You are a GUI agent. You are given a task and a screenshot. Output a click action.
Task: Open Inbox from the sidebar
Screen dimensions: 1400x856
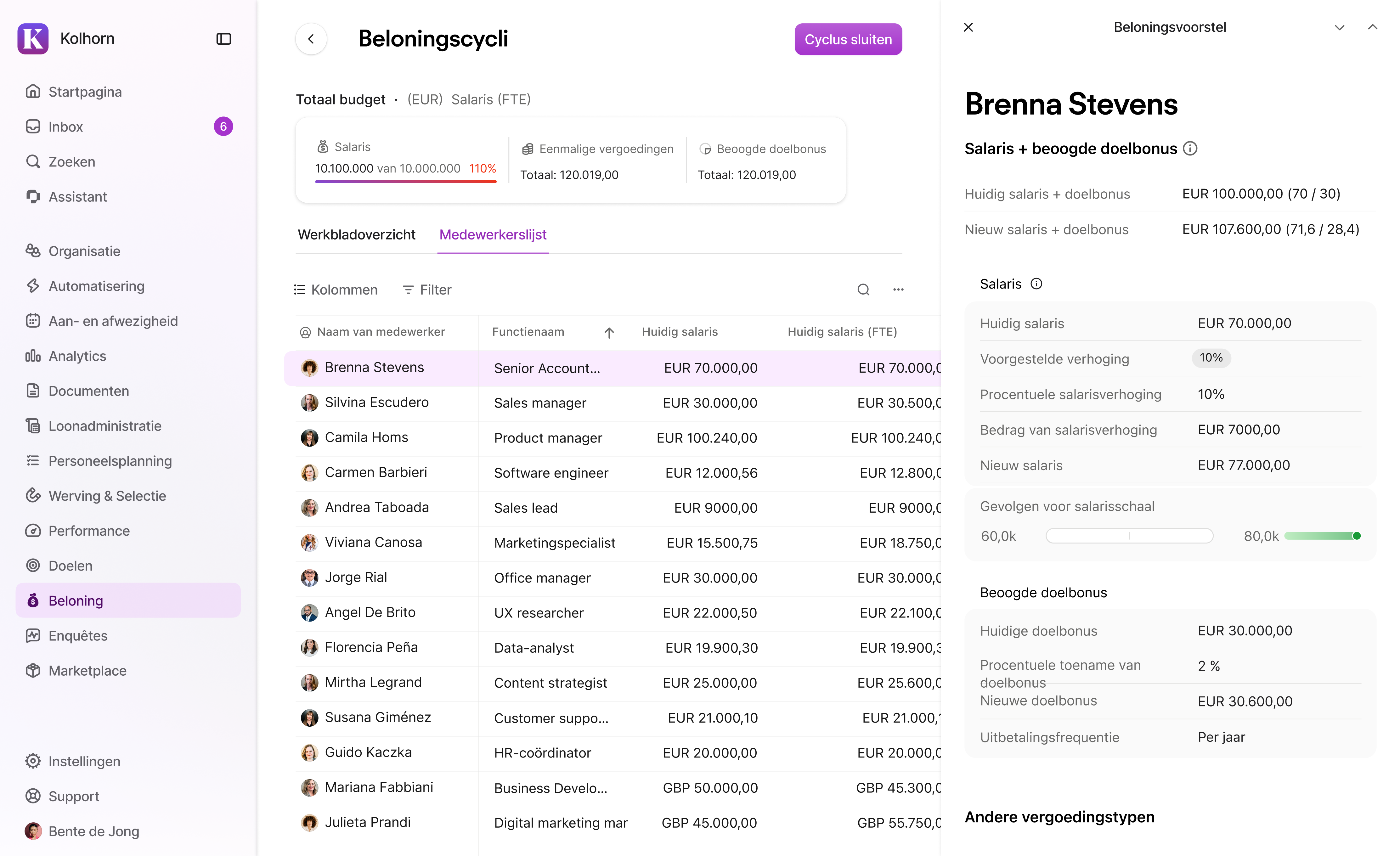pos(66,127)
